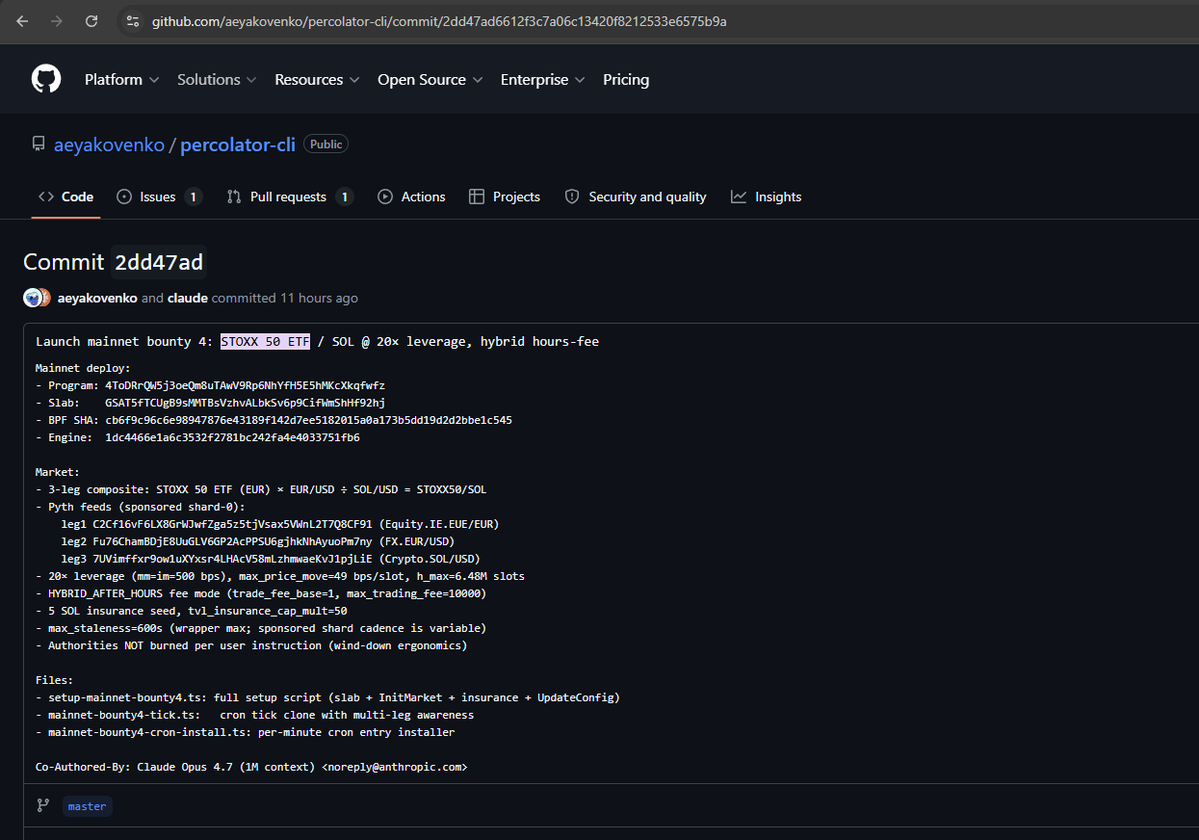Open the claude co-author link
This screenshot has height=840, width=1199.
point(187,298)
